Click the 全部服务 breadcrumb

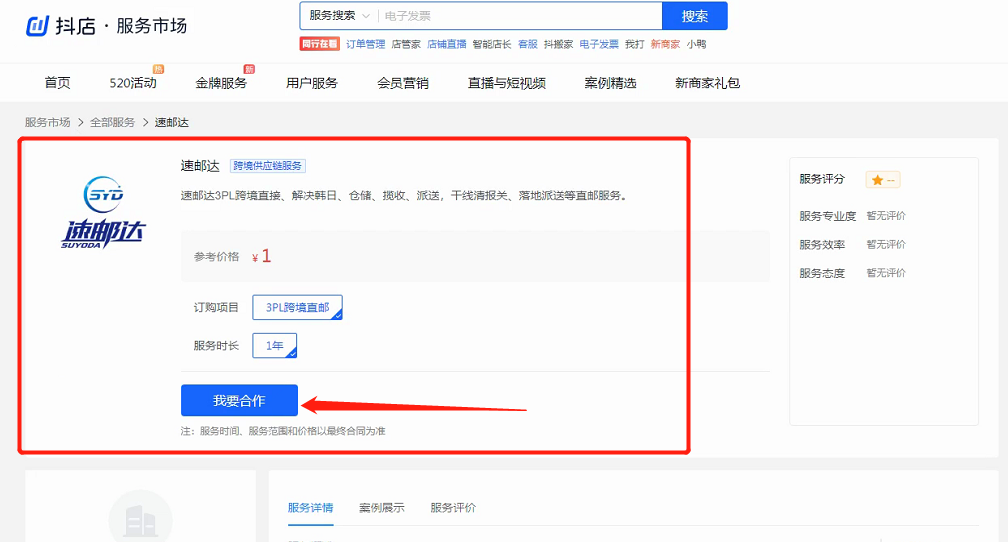point(112,122)
